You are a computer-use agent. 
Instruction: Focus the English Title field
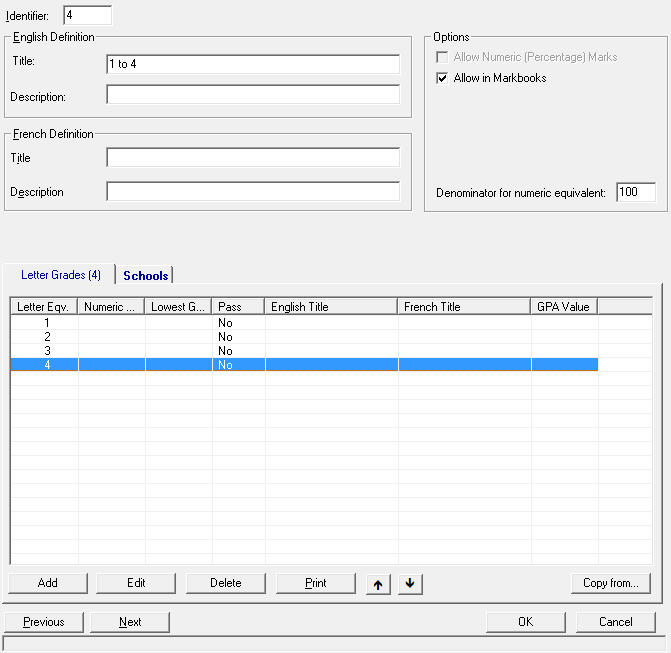point(252,64)
